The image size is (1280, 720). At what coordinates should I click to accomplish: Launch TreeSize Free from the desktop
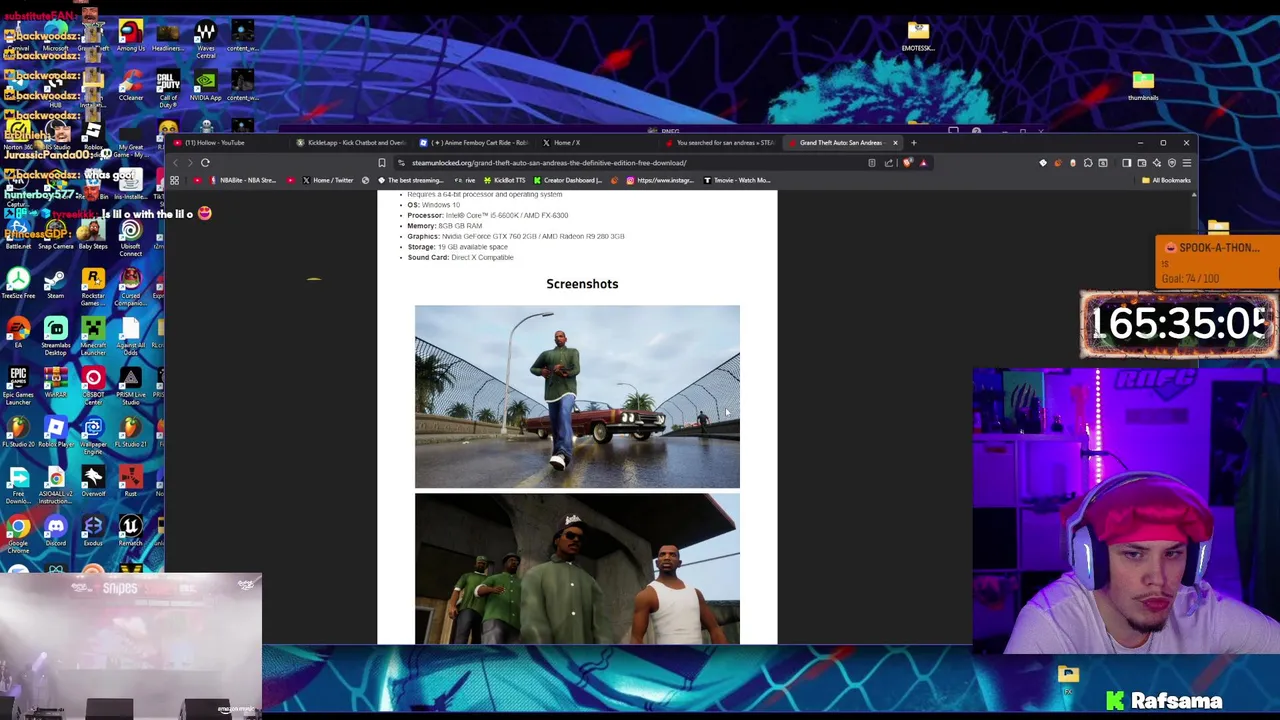click(18, 285)
